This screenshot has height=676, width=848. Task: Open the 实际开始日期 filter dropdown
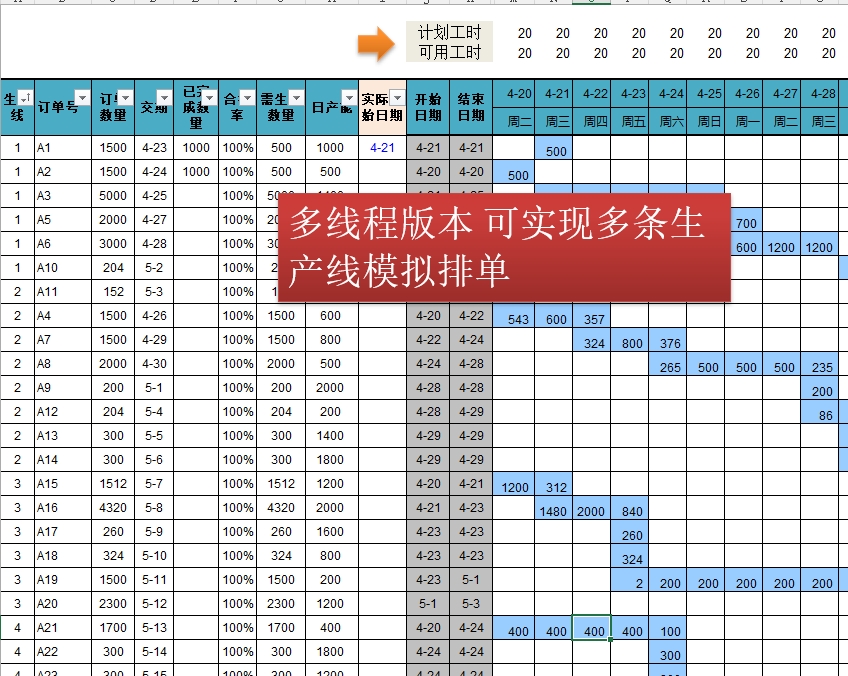point(398,98)
